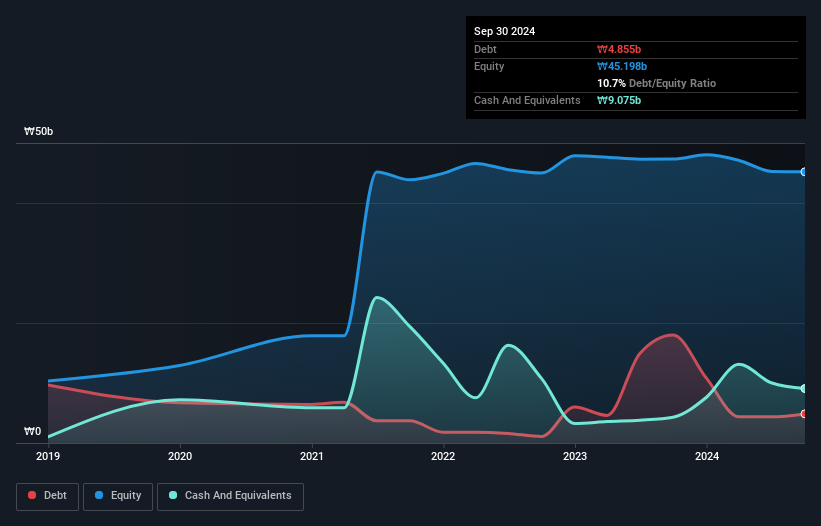The height and width of the screenshot is (526, 821).
Task: Toggle the Debt legend button
Action: pos(48,496)
